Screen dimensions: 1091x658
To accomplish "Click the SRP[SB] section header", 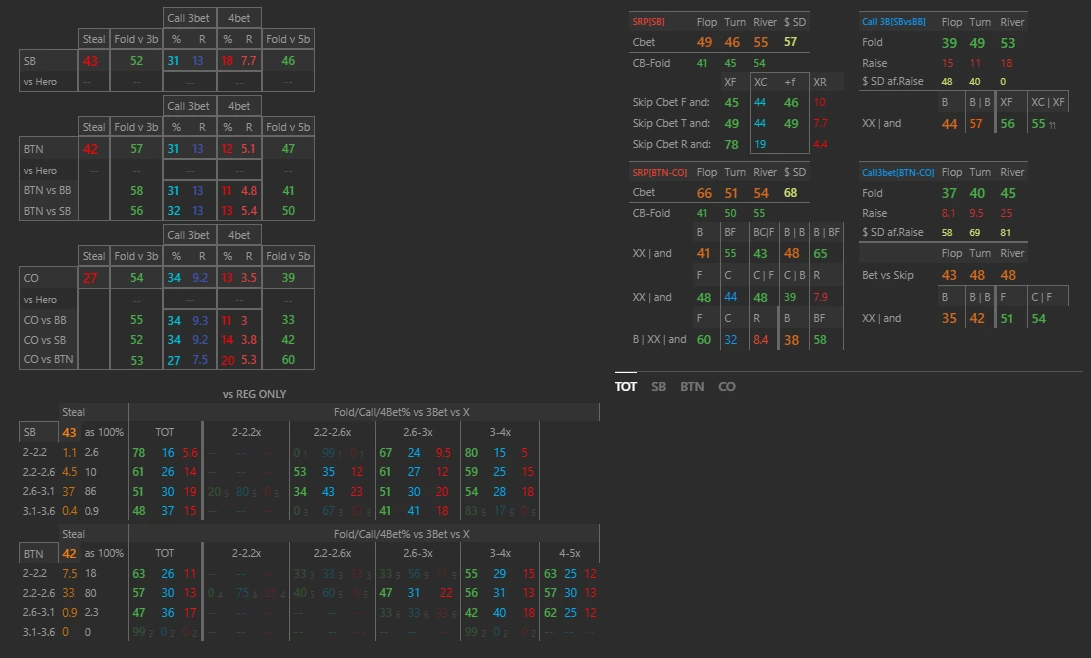I will coord(648,22).
